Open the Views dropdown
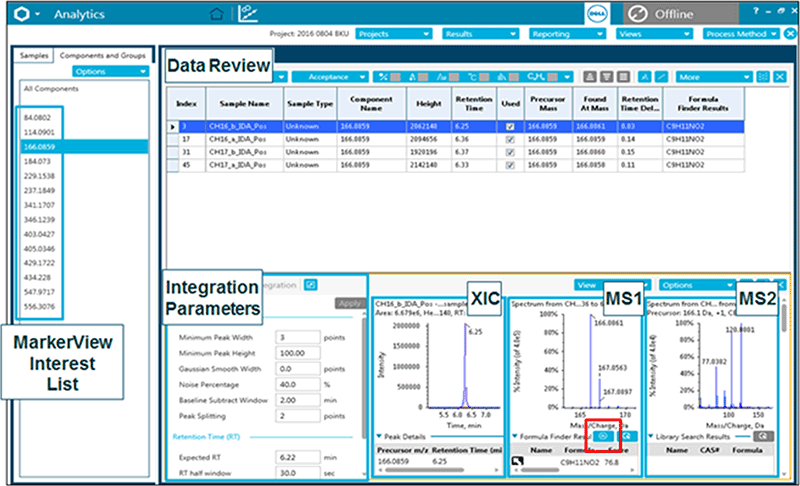Screen dimensions: 800x486 point(654,34)
